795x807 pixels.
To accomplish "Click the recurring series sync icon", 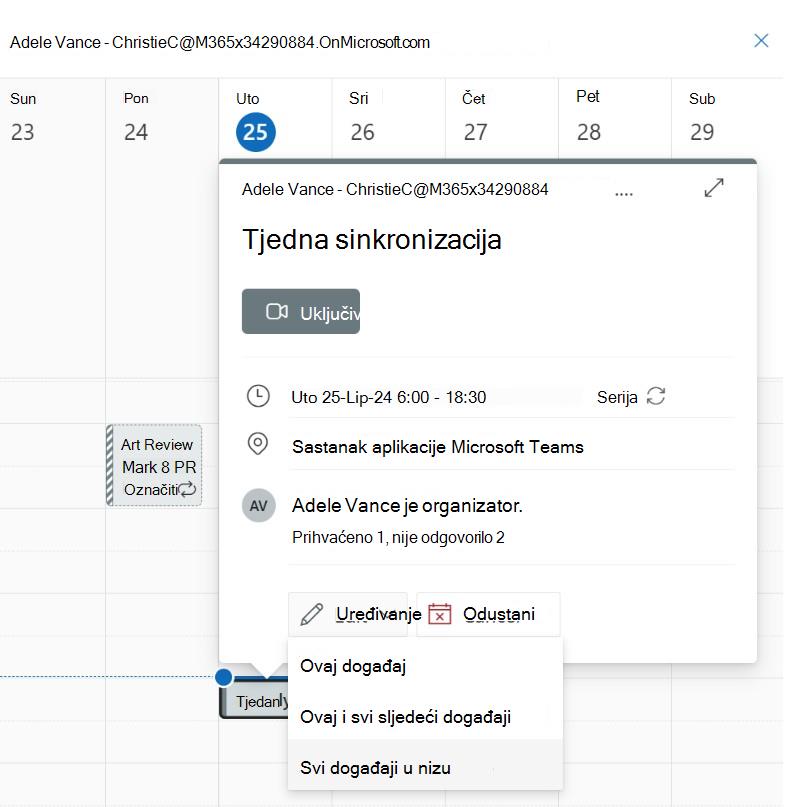I will pyautogui.click(x=656, y=396).
